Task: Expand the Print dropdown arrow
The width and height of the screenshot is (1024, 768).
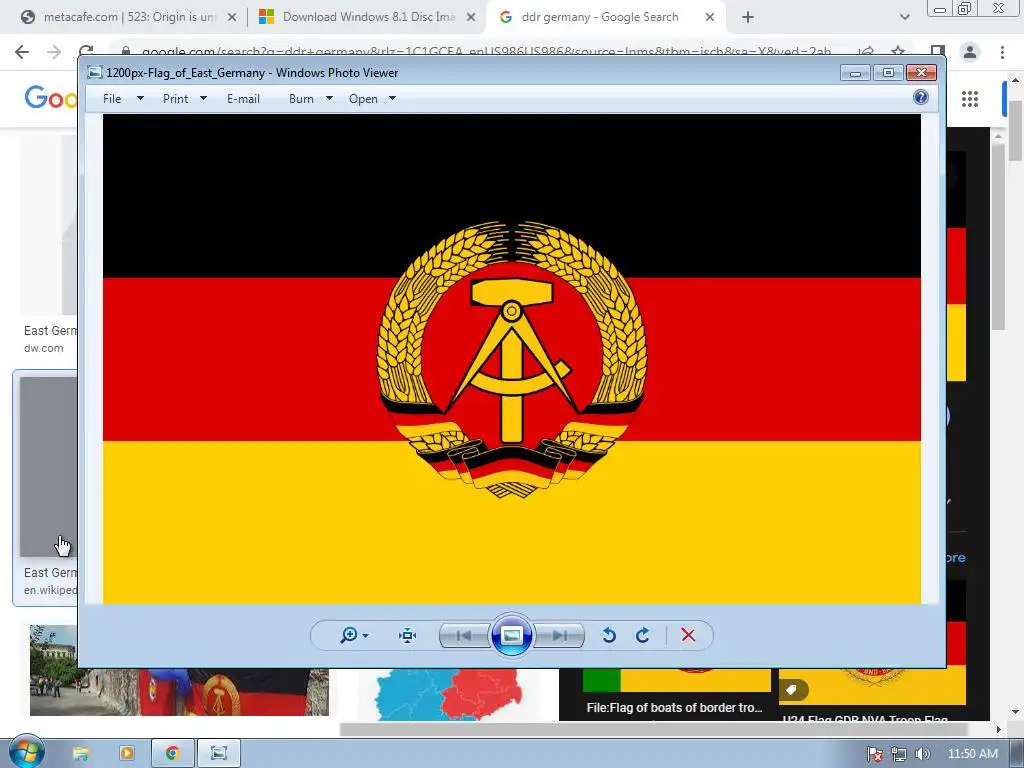Action: pos(203,99)
